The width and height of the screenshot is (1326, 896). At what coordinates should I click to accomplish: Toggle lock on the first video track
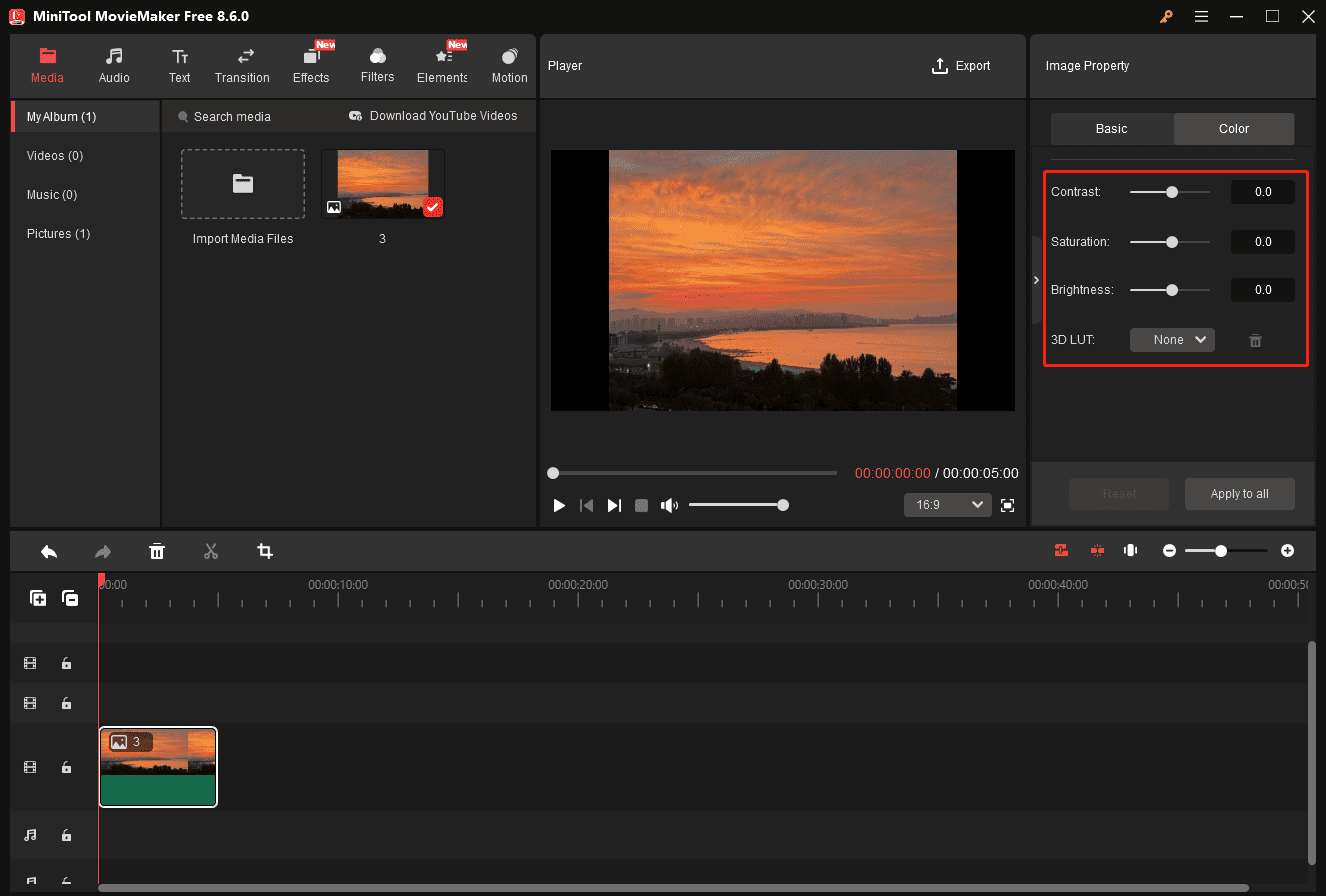(x=66, y=663)
